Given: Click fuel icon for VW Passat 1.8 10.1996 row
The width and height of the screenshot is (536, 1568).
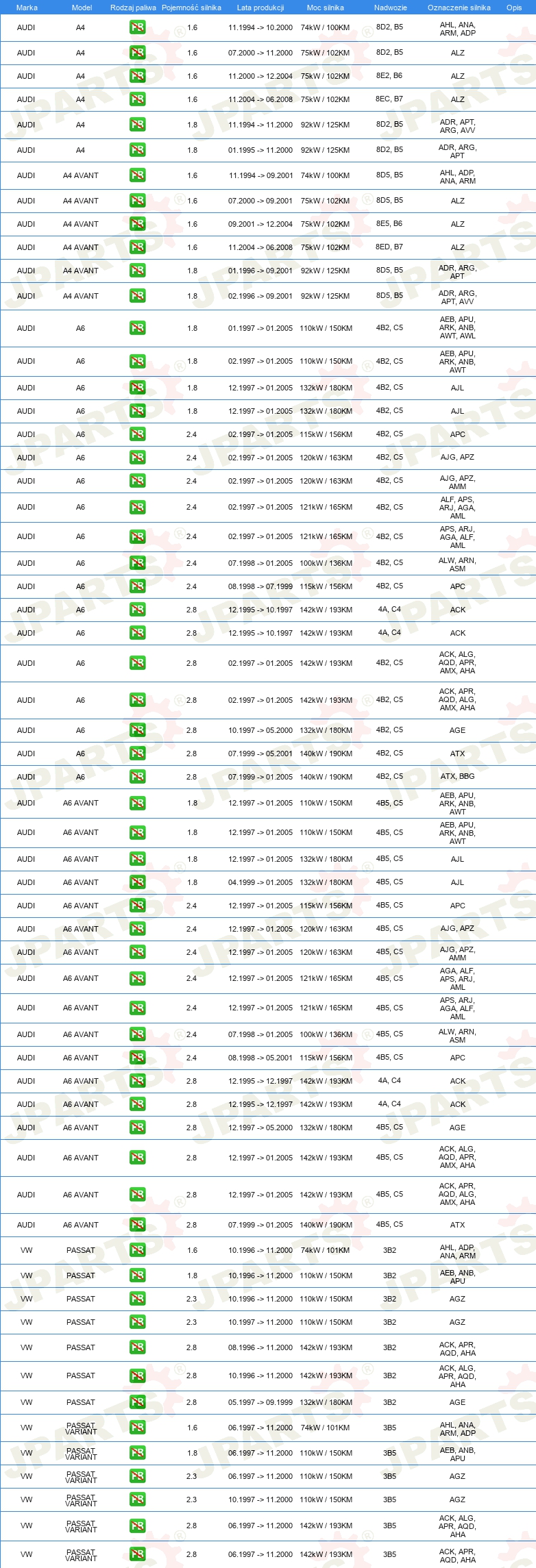Looking at the screenshot, I should coord(137,1275).
